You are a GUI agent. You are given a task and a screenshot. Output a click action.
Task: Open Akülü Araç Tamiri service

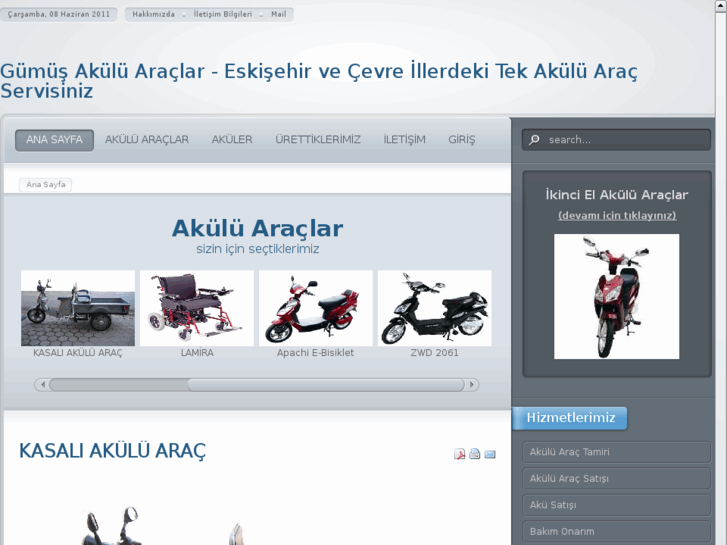pos(617,452)
